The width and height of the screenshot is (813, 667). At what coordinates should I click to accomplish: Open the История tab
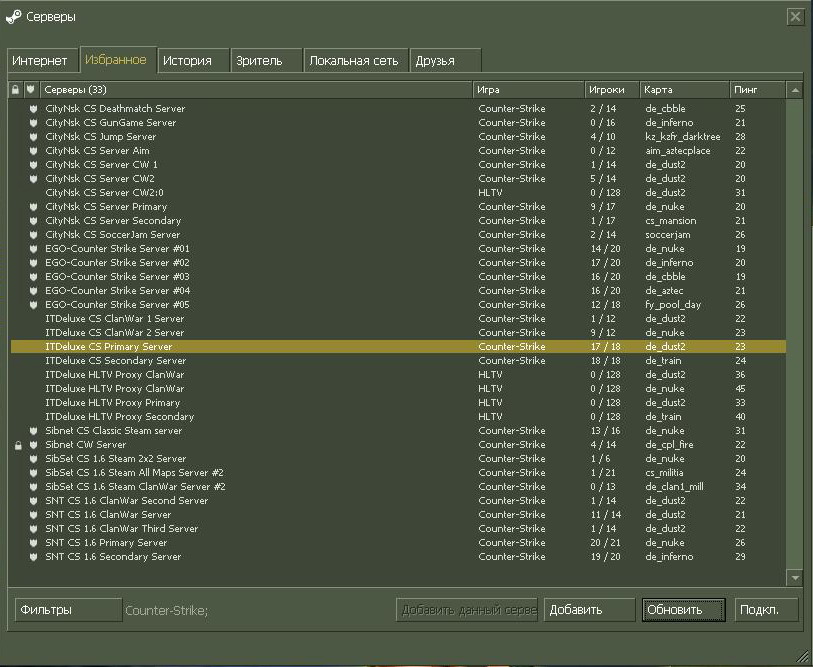pos(193,61)
